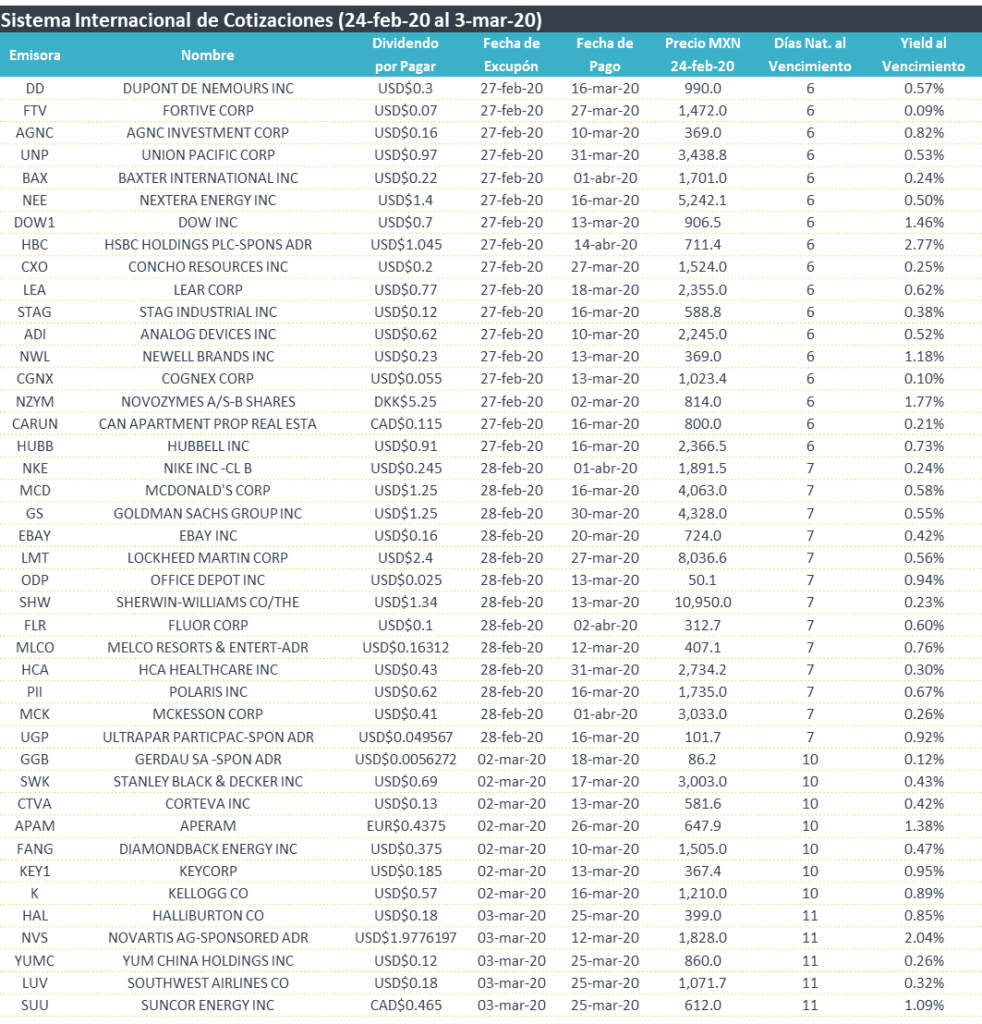Click the 'Fecha de Pago' column header

coord(605,55)
